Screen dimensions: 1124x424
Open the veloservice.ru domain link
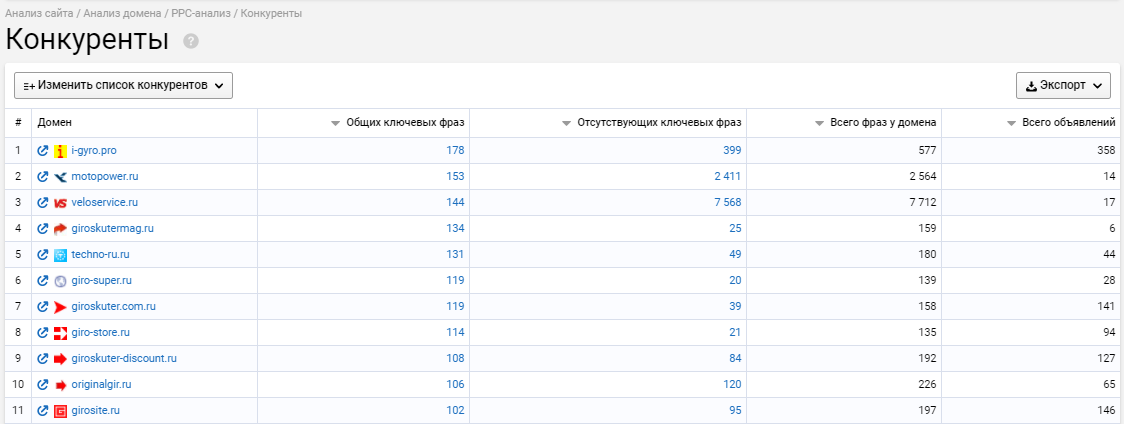coord(105,202)
